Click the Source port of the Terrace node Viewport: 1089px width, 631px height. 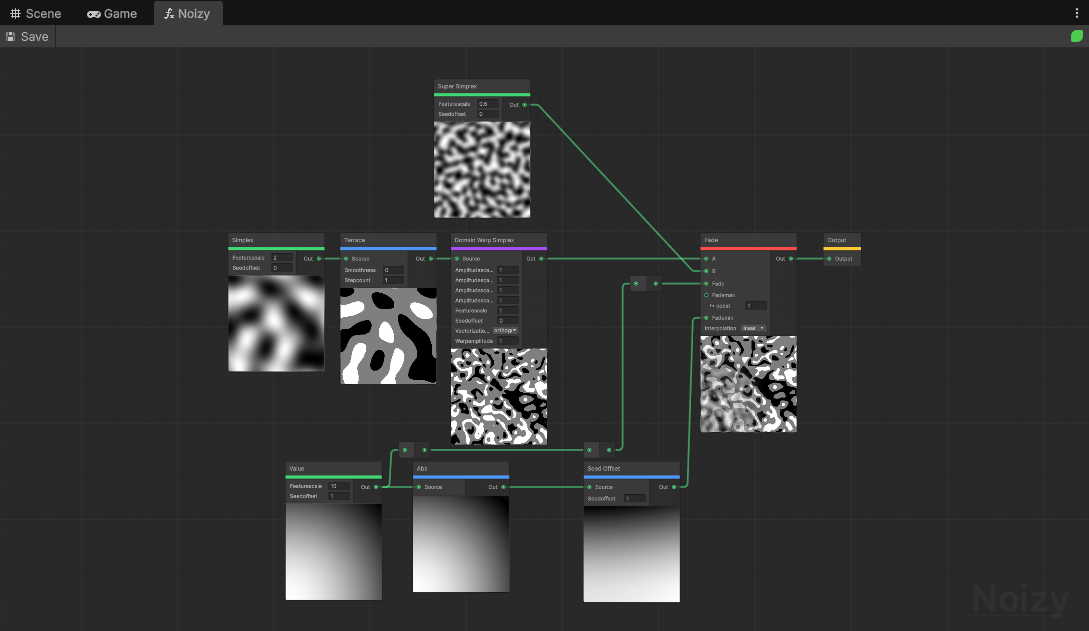[346, 258]
